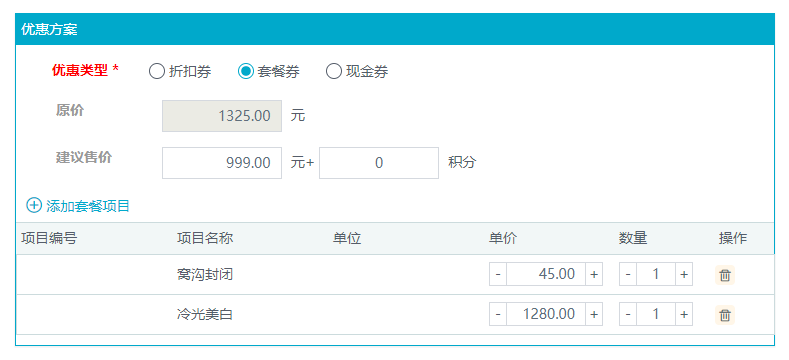The image size is (789, 360).
Task: Increase 冷光美白 quantity with plus
Action: point(684,314)
